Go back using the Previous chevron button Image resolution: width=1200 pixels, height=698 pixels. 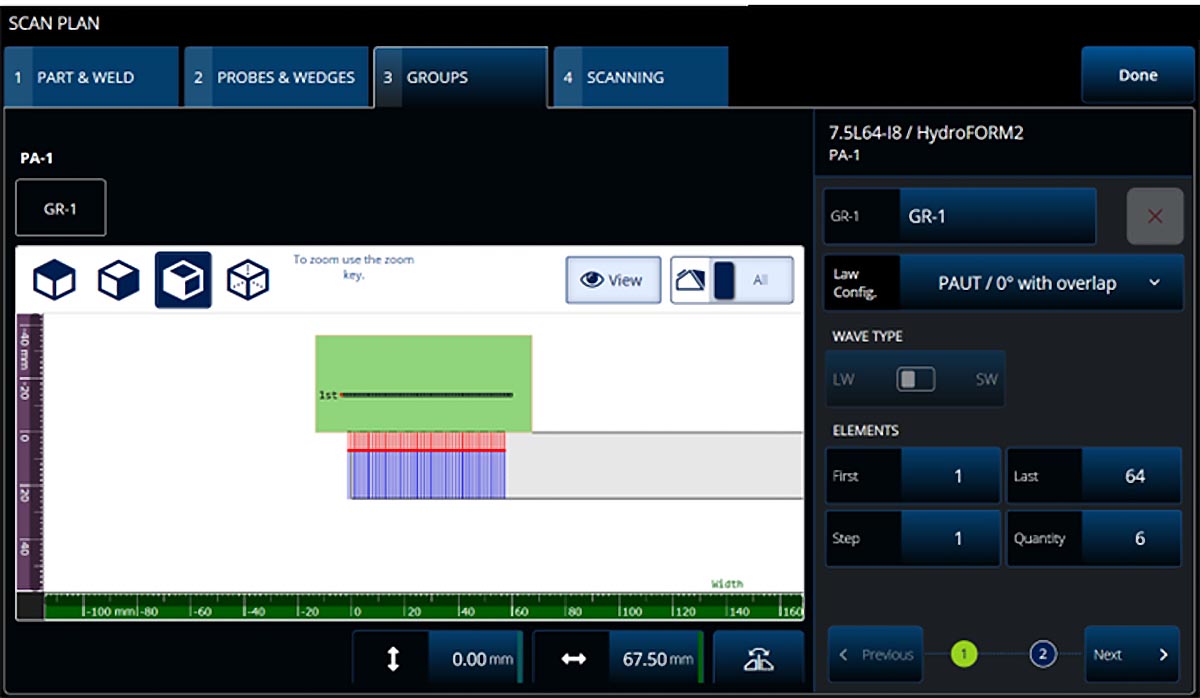(875, 655)
